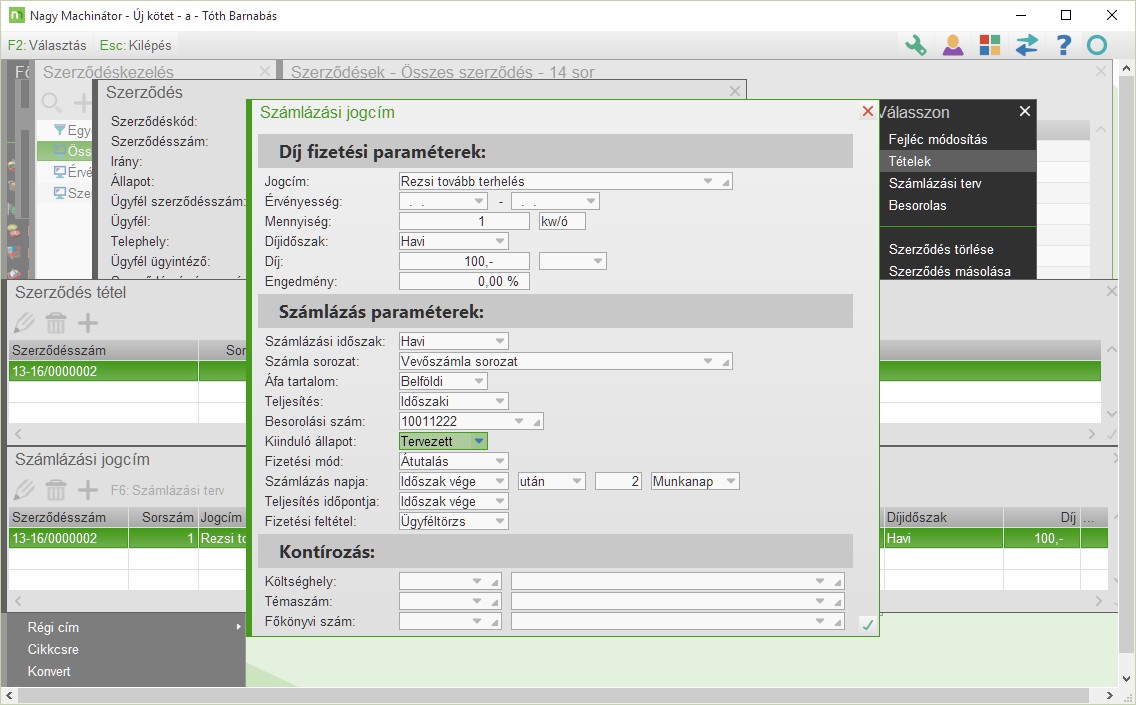The image size is (1136, 705).
Task: Close the Számlázási jogcím dialog with red X
Action: (867, 112)
